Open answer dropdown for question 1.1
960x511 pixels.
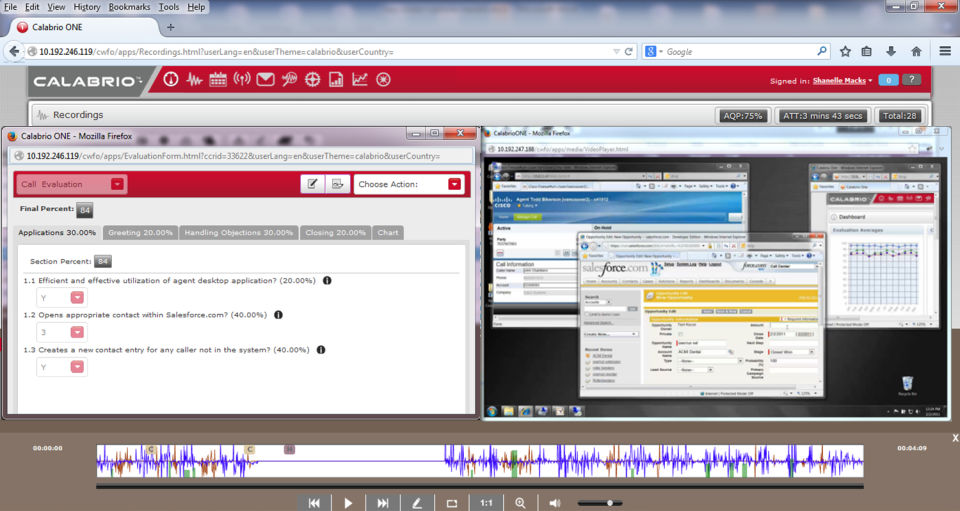77,298
